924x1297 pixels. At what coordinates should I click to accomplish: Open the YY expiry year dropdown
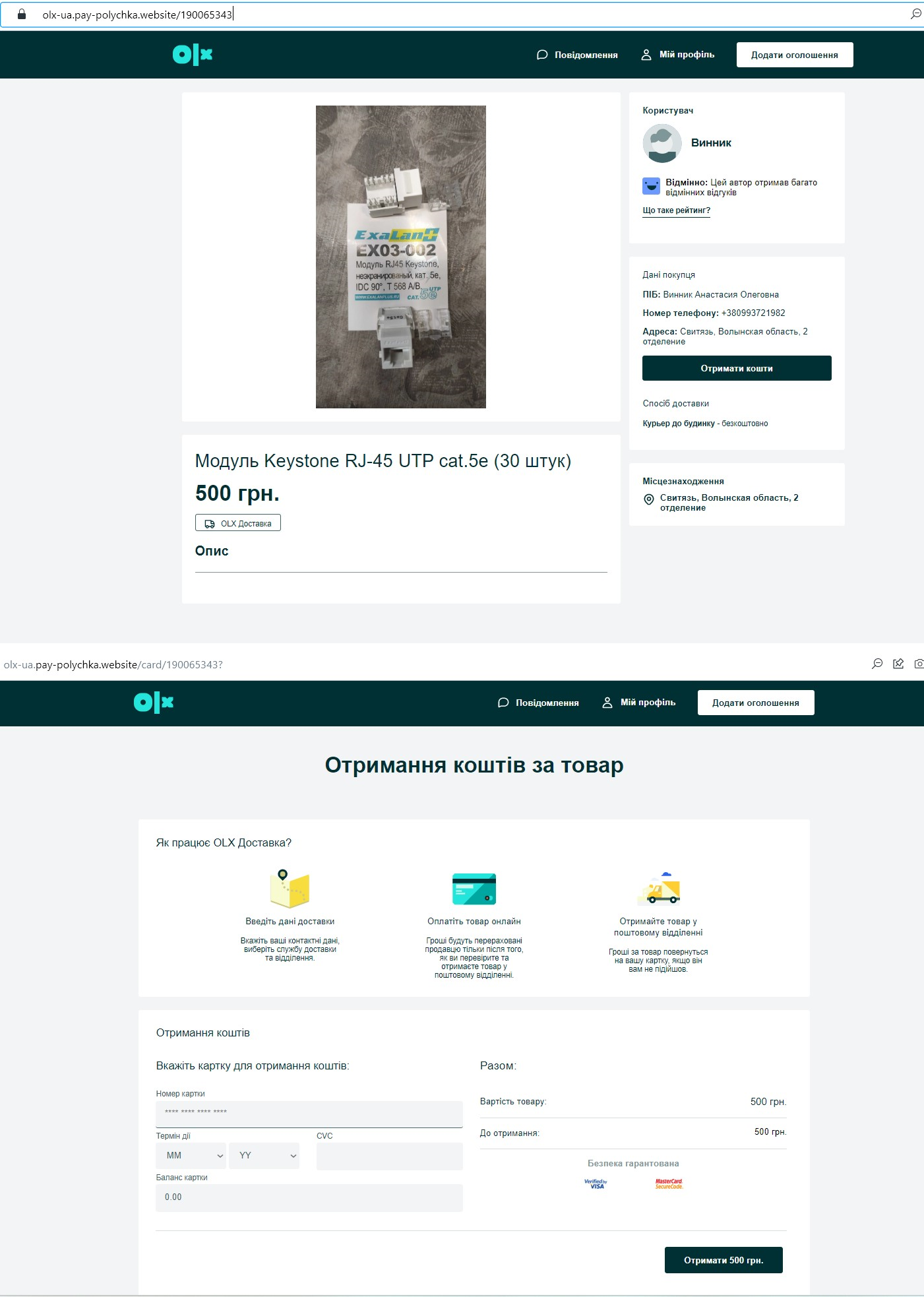pyautogui.click(x=264, y=1156)
